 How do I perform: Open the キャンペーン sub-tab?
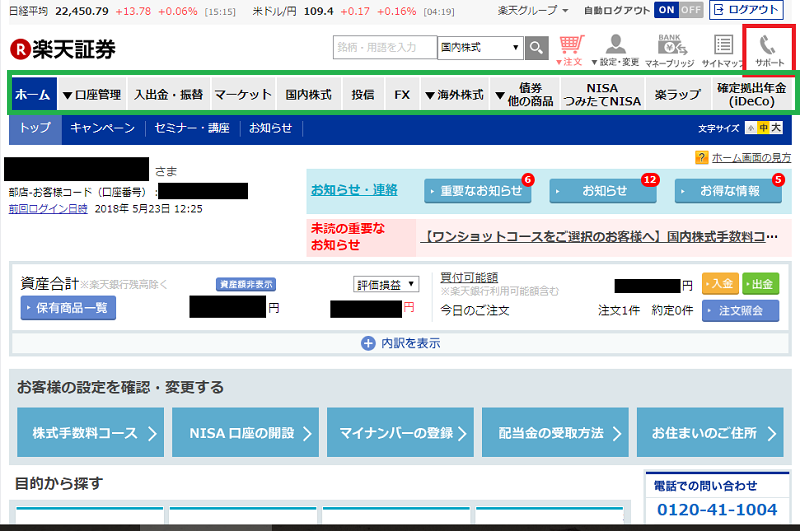tap(103, 128)
